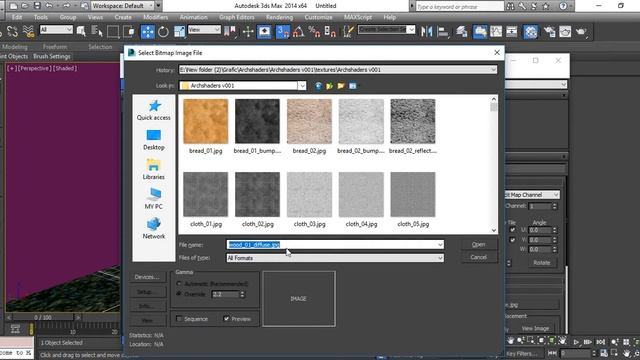Open the Rendered Frame Window icon
This screenshot has height=360, width=640.
(x=565, y=31)
